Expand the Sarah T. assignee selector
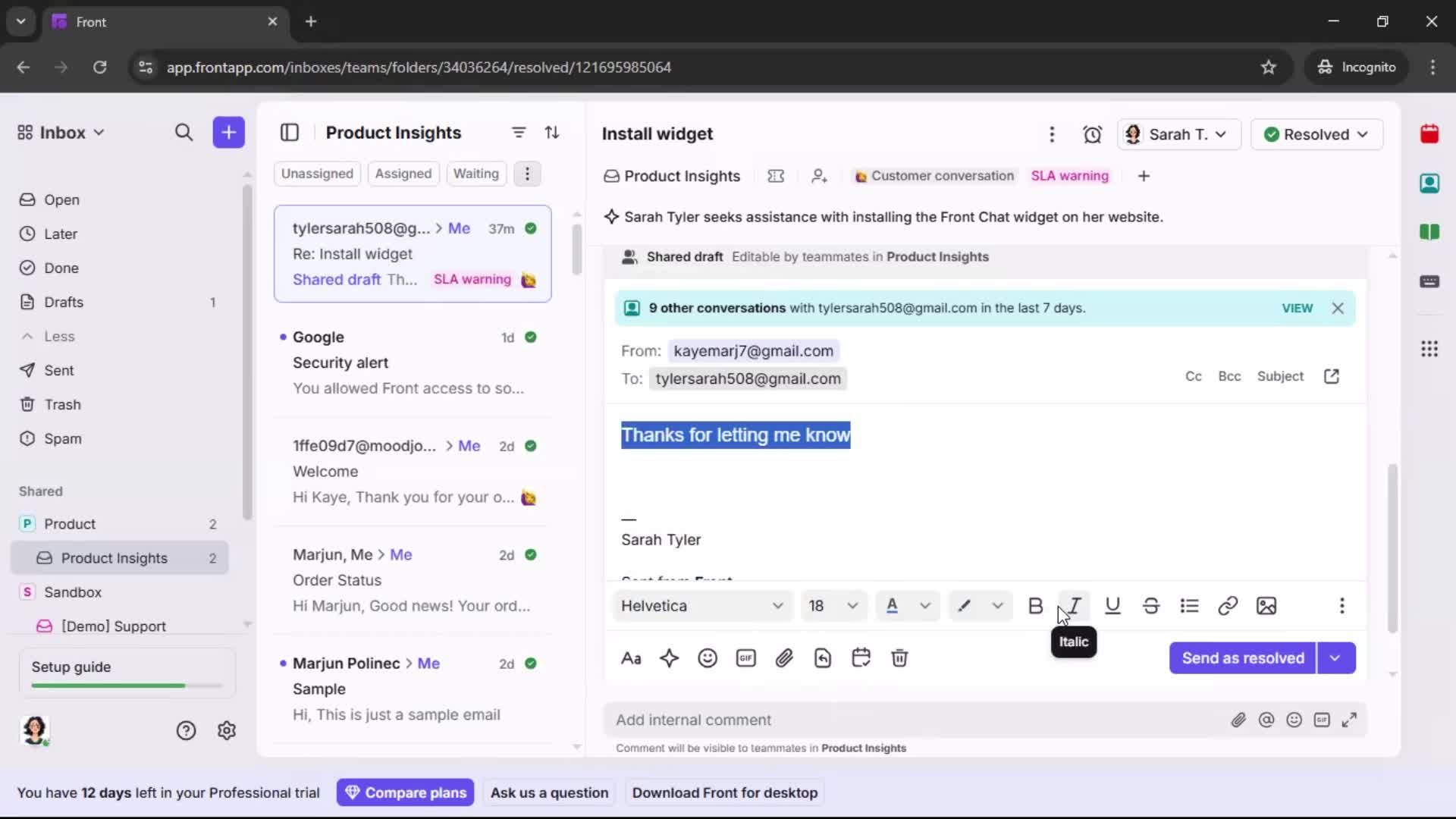1456x819 pixels. pos(1178,134)
